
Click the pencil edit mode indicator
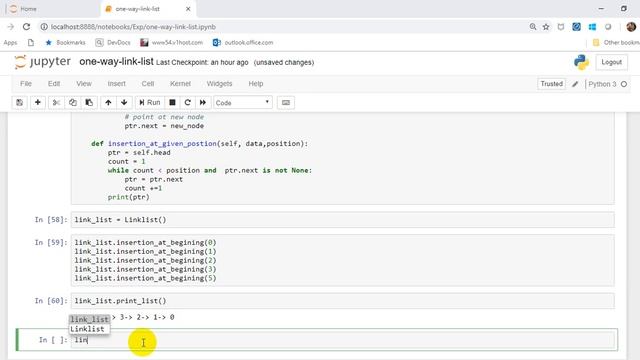pos(575,84)
